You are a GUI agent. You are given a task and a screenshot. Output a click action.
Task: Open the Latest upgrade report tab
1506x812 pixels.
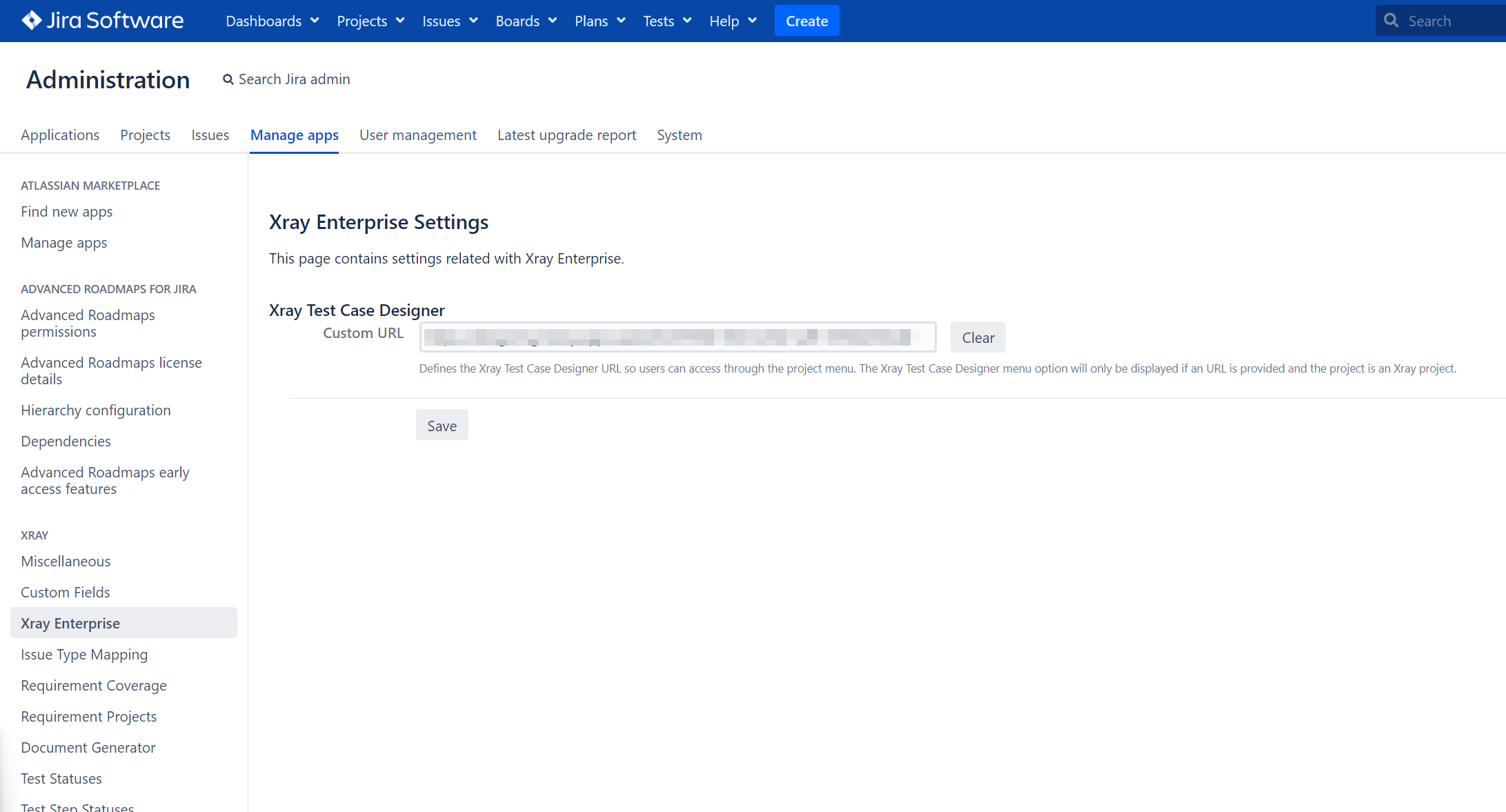pyautogui.click(x=566, y=135)
